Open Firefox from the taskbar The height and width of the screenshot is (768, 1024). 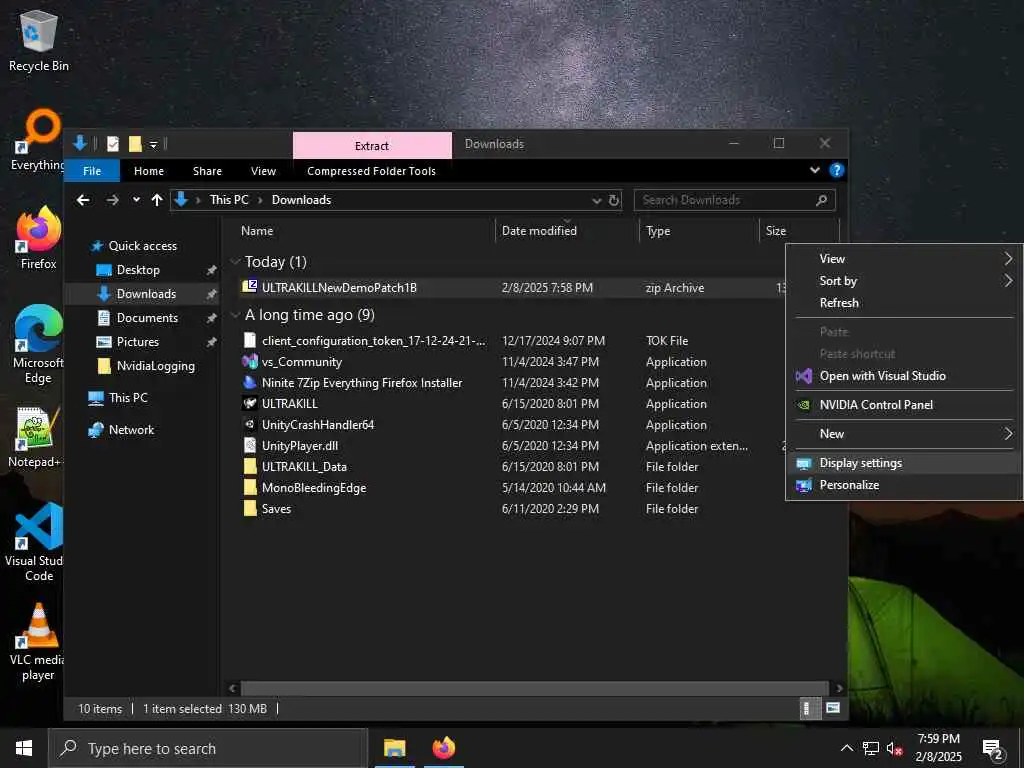click(444, 748)
